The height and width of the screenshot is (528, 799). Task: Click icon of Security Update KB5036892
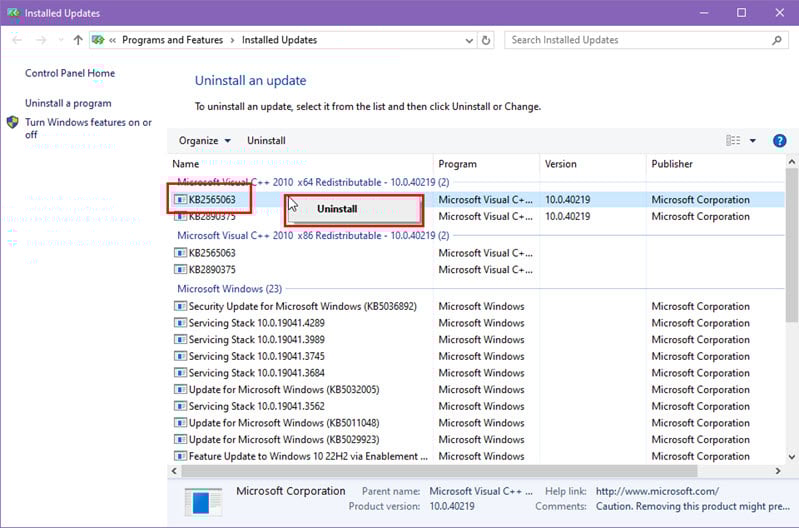tap(180, 306)
